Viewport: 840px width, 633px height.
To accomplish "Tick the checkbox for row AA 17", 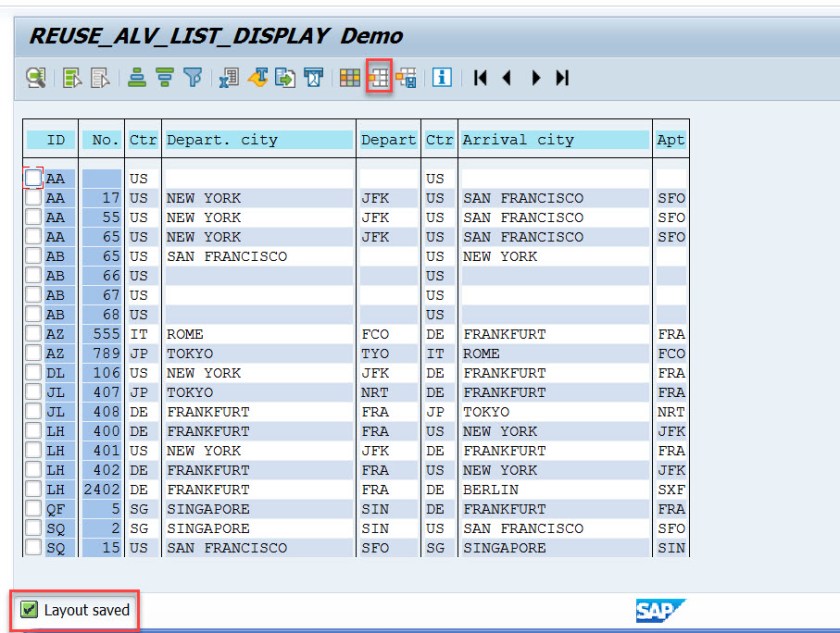I will pos(33,198).
